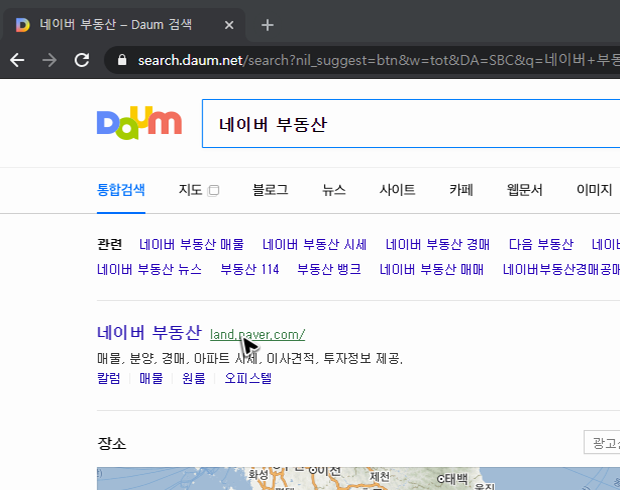Click the 원룸 sublink
620x490 pixels.
coord(194,378)
